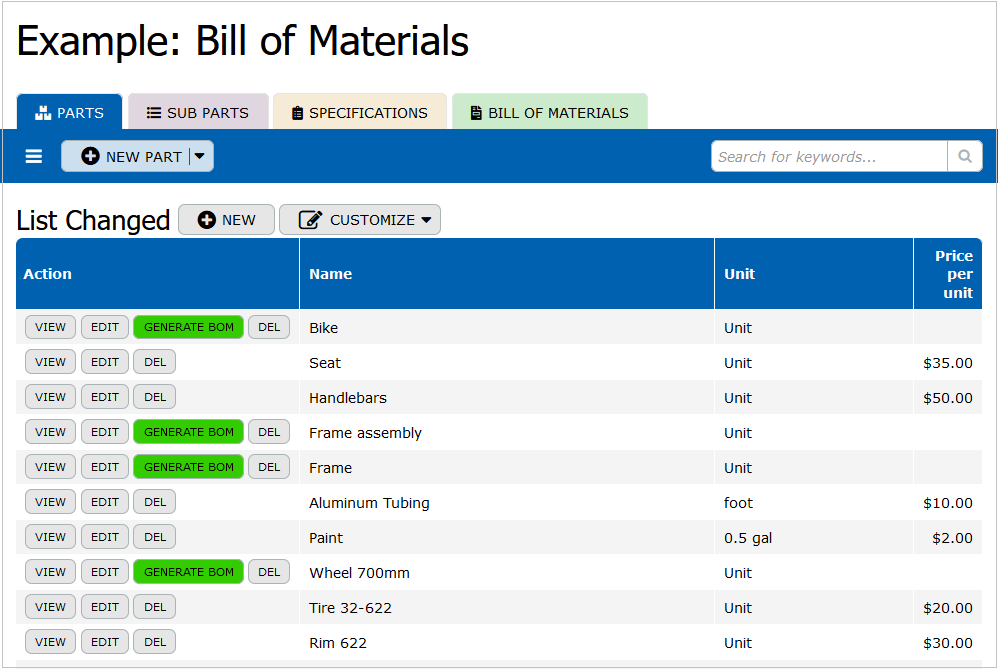Sort by the Name column header
998x669 pixels.
(x=331, y=274)
